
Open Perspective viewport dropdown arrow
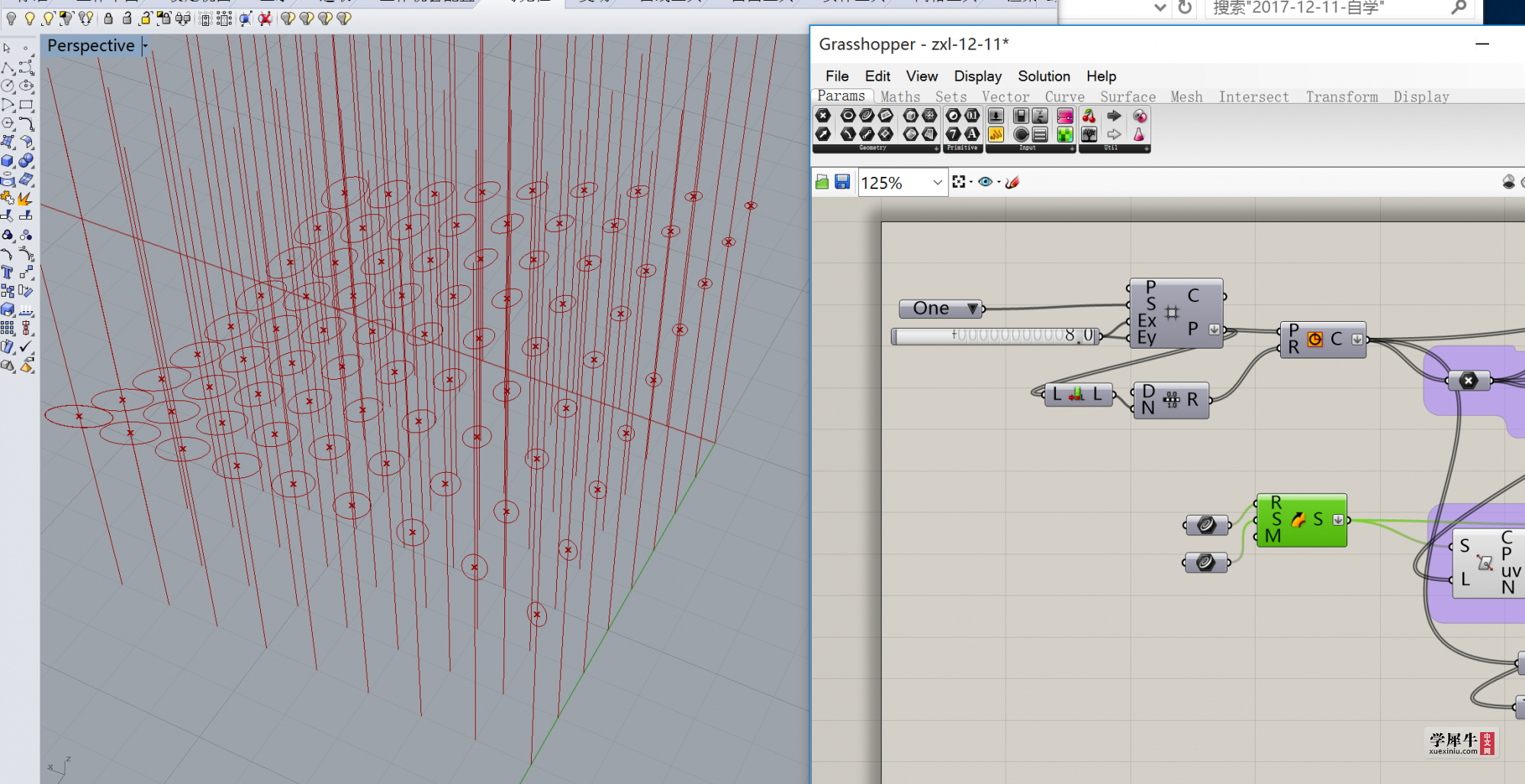click(145, 46)
